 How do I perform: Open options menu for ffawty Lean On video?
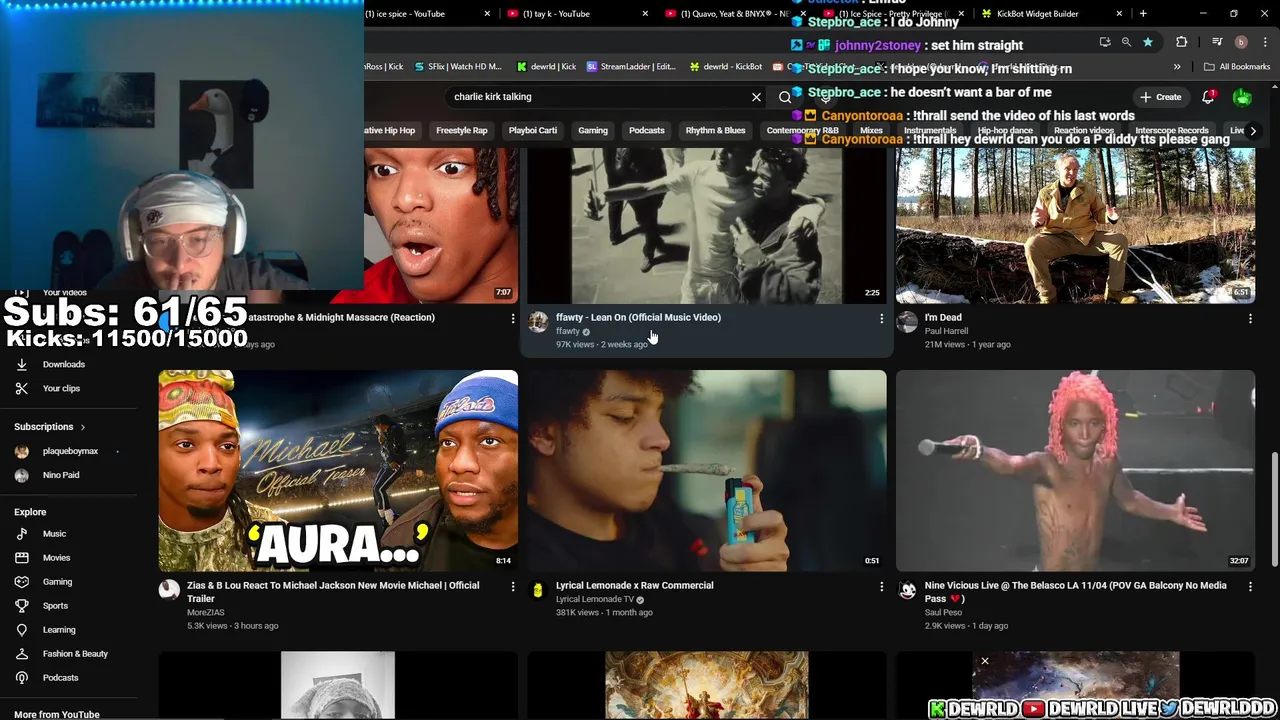pyautogui.click(x=881, y=318)
